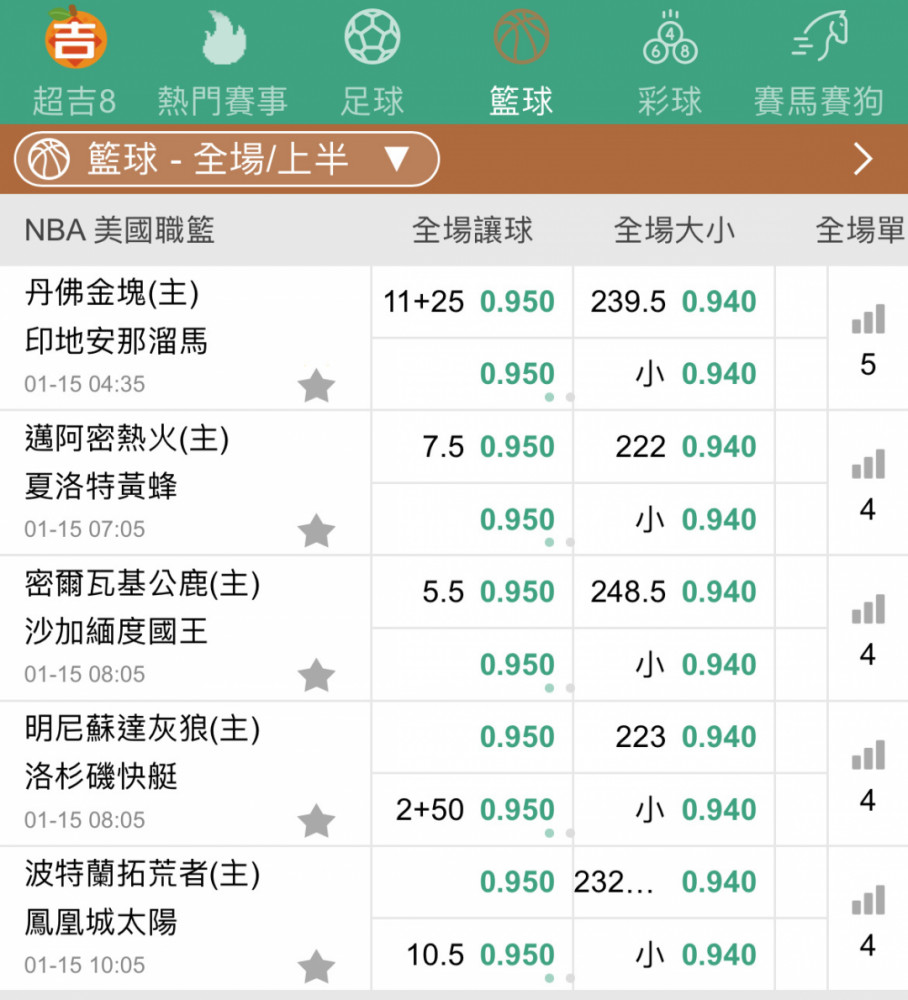Switch to the 超吉8 tab label
The width and height of the screenshot is (908, 1000).
click(x=75, y=101)
